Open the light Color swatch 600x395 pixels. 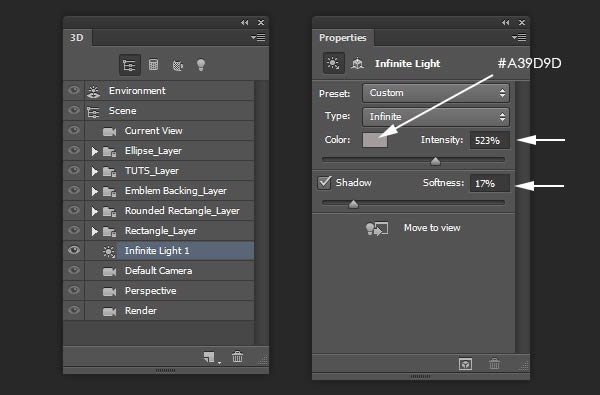tap(375, 140)
